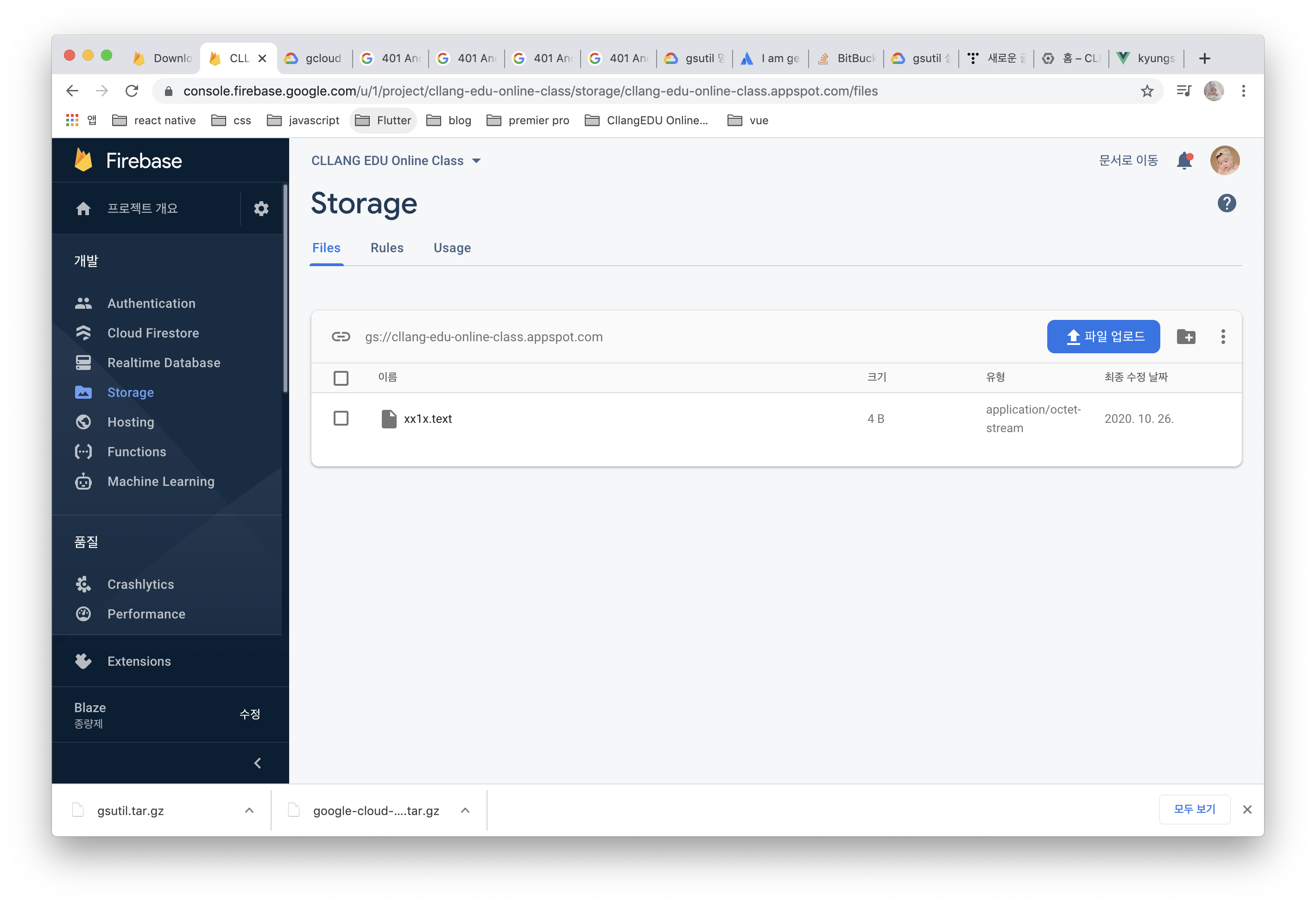The height and width of the screenshot is (905, 1316).
Task: Click the xx1x.text file icon
Action: coord(389,419)
